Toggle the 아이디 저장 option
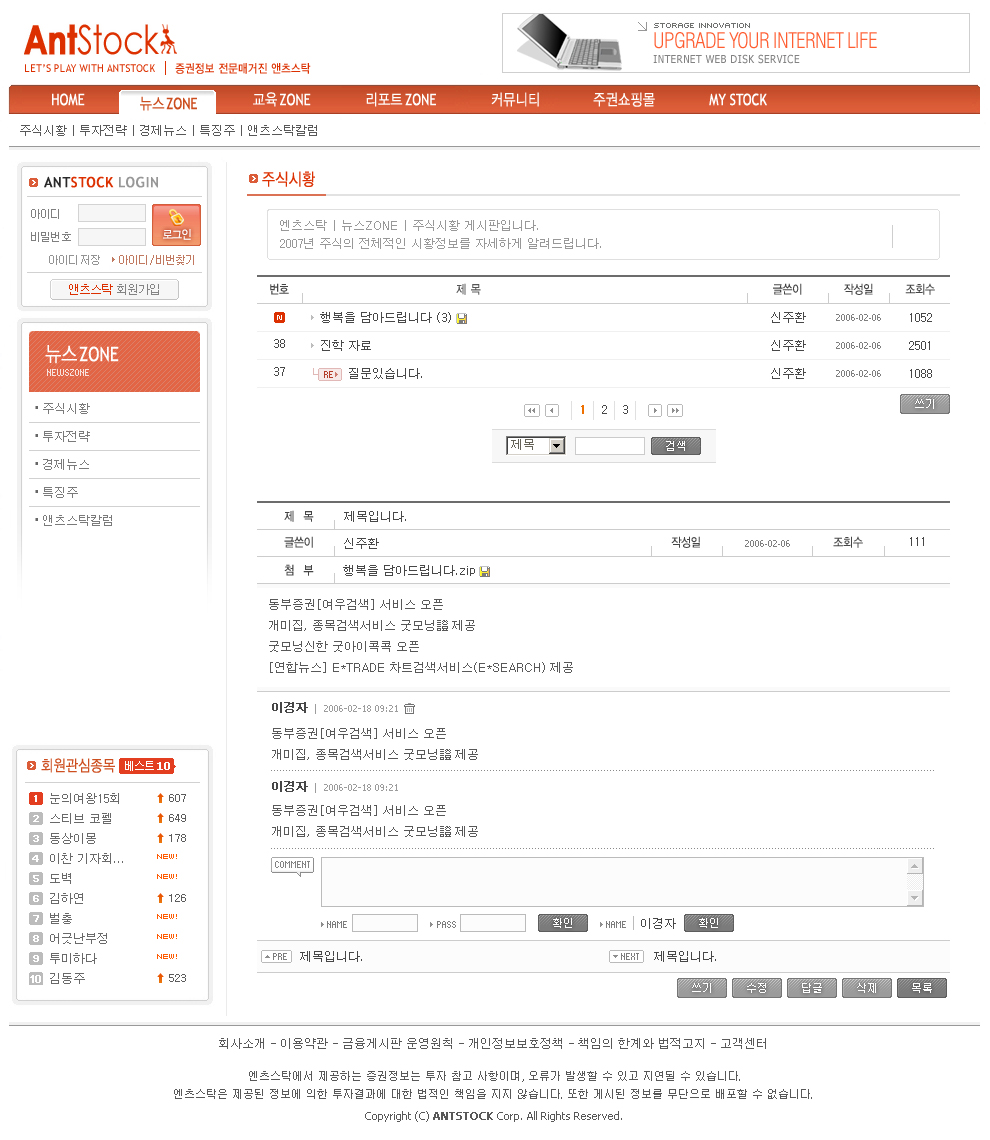Viewport: 990px width, 1140px height. [74, 260]
